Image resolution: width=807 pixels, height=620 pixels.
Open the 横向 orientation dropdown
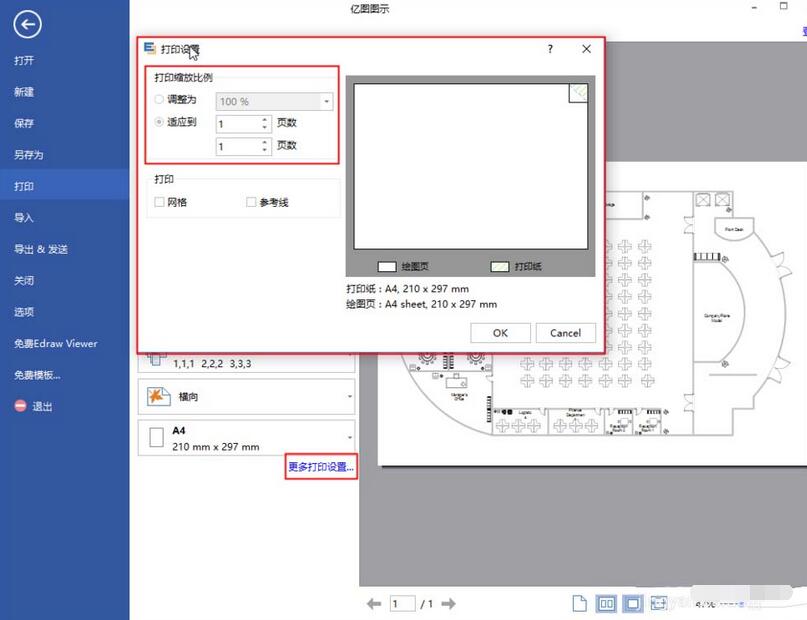247,397
